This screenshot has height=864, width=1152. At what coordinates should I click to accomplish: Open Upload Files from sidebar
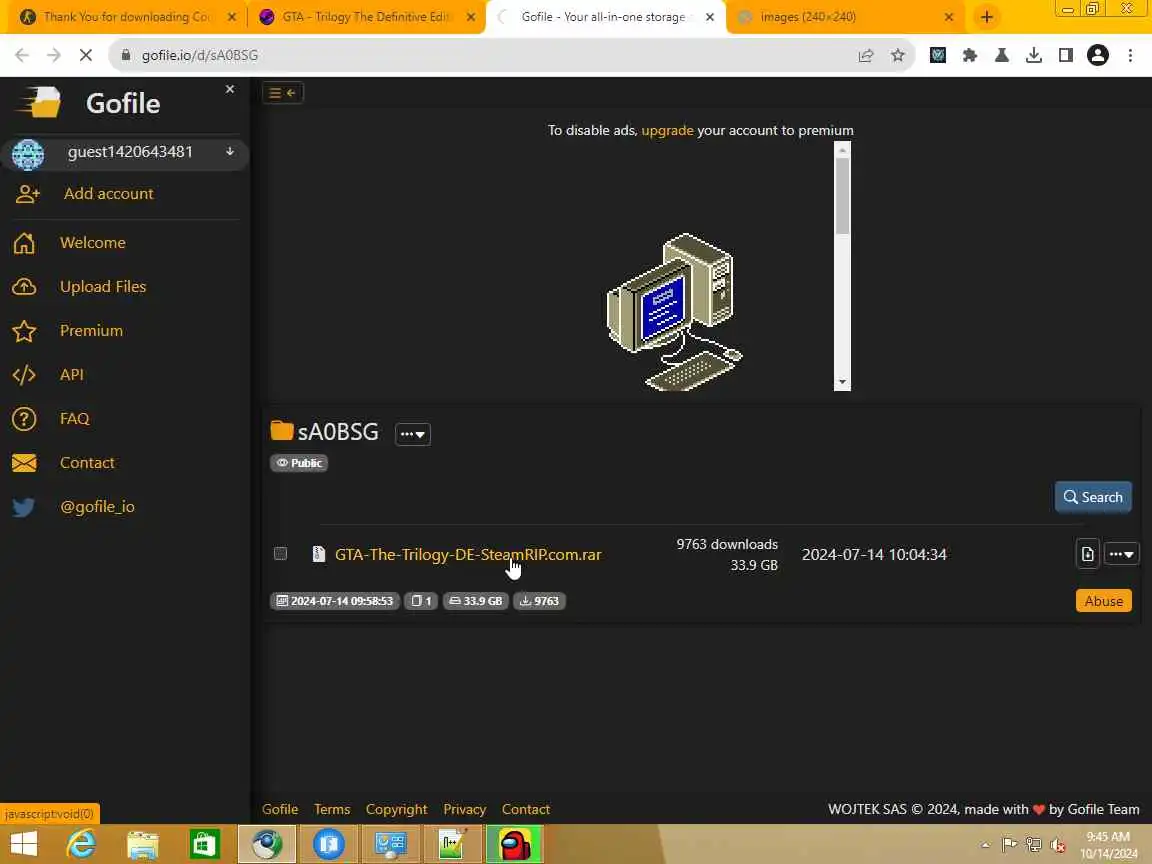[x=103, y=287]
